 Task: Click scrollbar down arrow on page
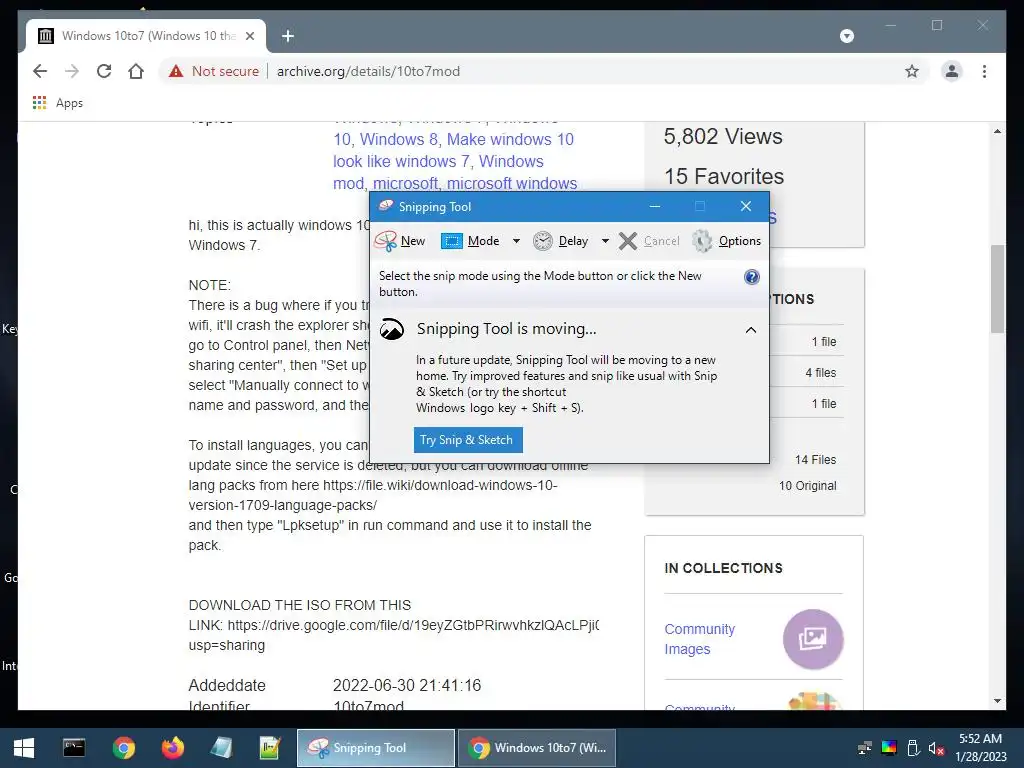click(x=997, y=701)
